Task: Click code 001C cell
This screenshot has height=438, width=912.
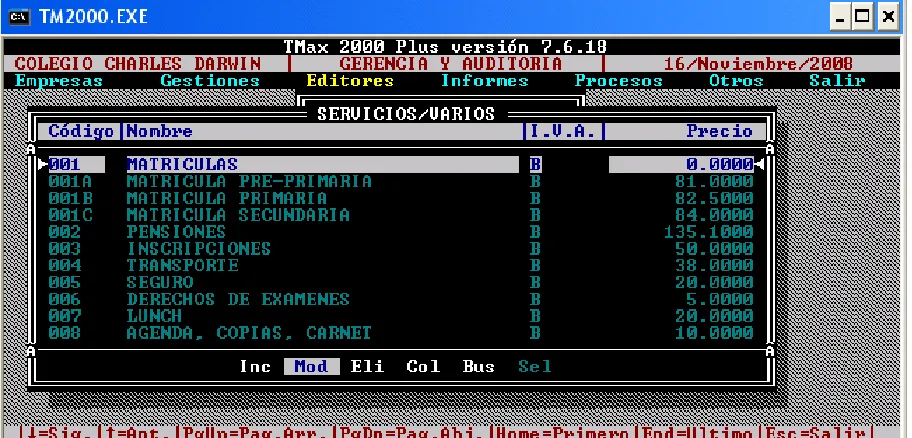Action: pos(70,215)
